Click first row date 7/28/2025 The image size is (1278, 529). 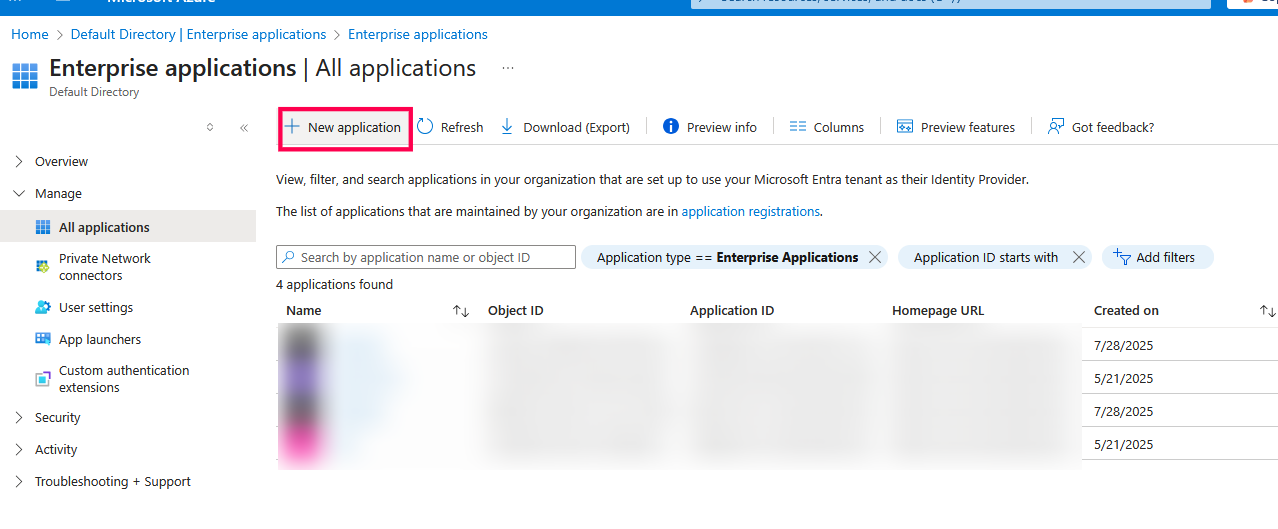pyautogui.click(x=1124, y=346)
